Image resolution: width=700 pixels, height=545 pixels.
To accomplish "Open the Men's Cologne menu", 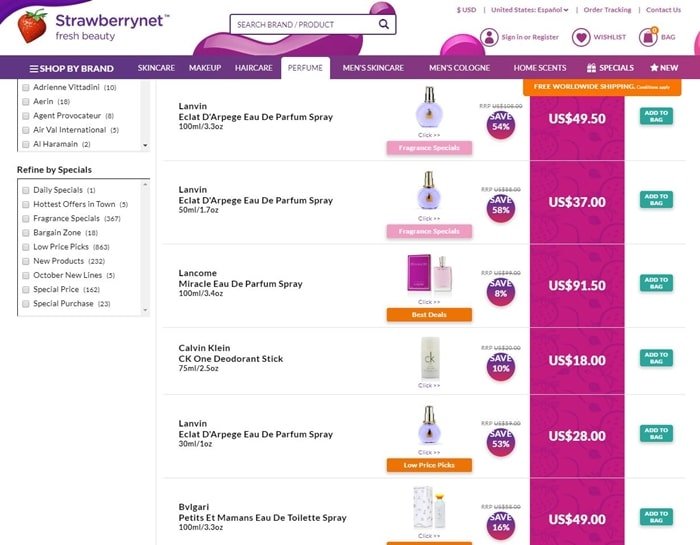I will click(x=459, y=68).
